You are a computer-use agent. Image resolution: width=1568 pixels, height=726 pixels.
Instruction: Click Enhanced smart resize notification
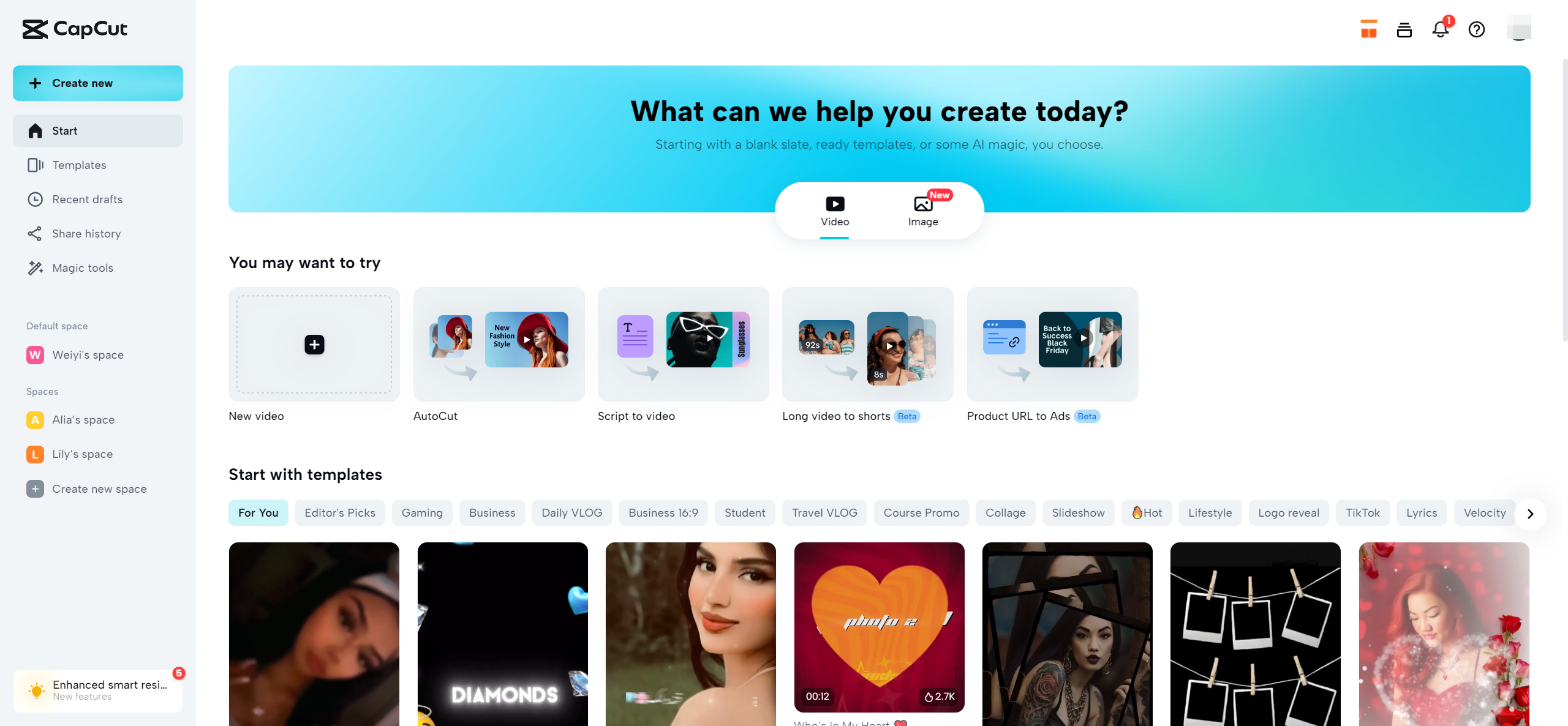point(98,690)
